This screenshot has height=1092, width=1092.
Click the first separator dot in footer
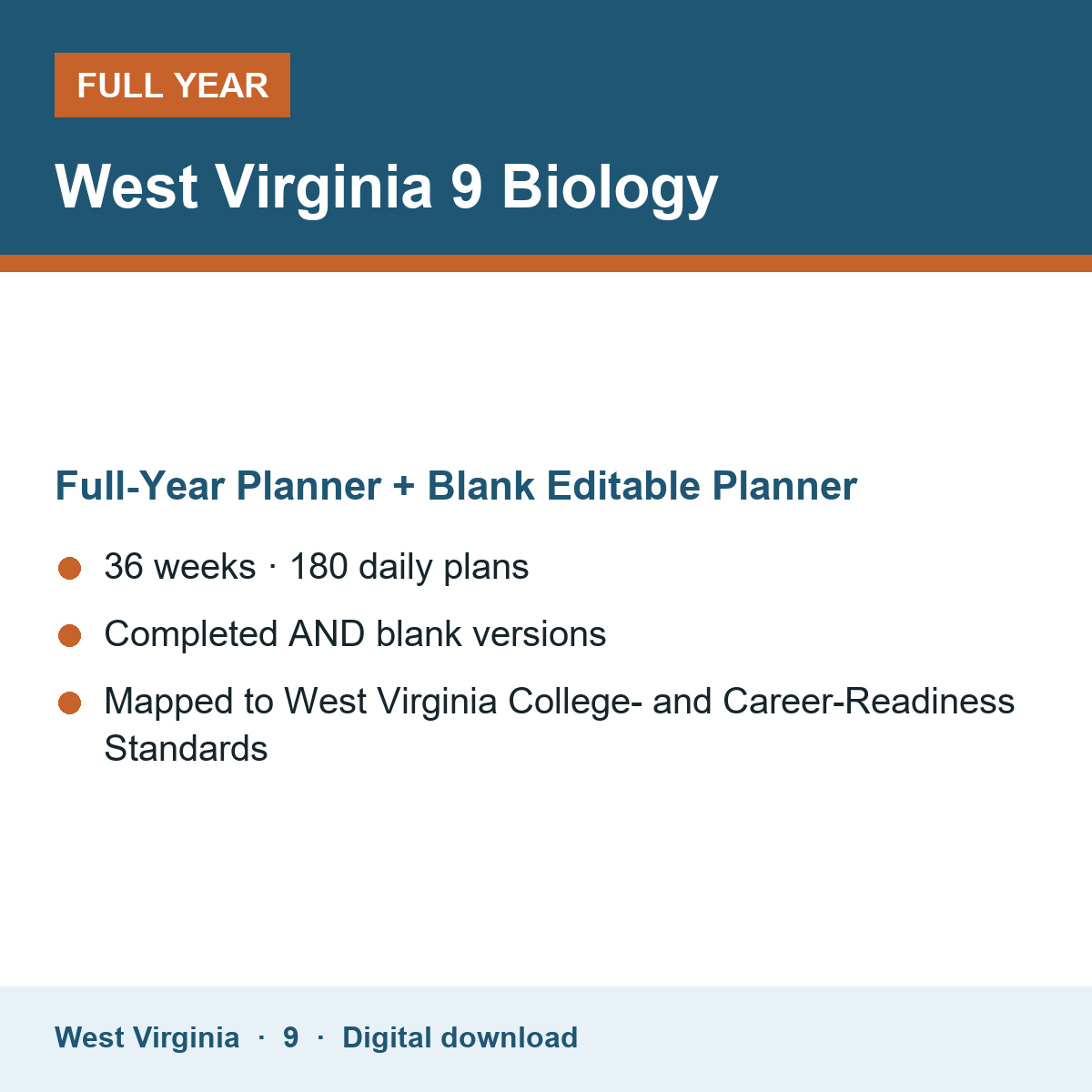261,1037
